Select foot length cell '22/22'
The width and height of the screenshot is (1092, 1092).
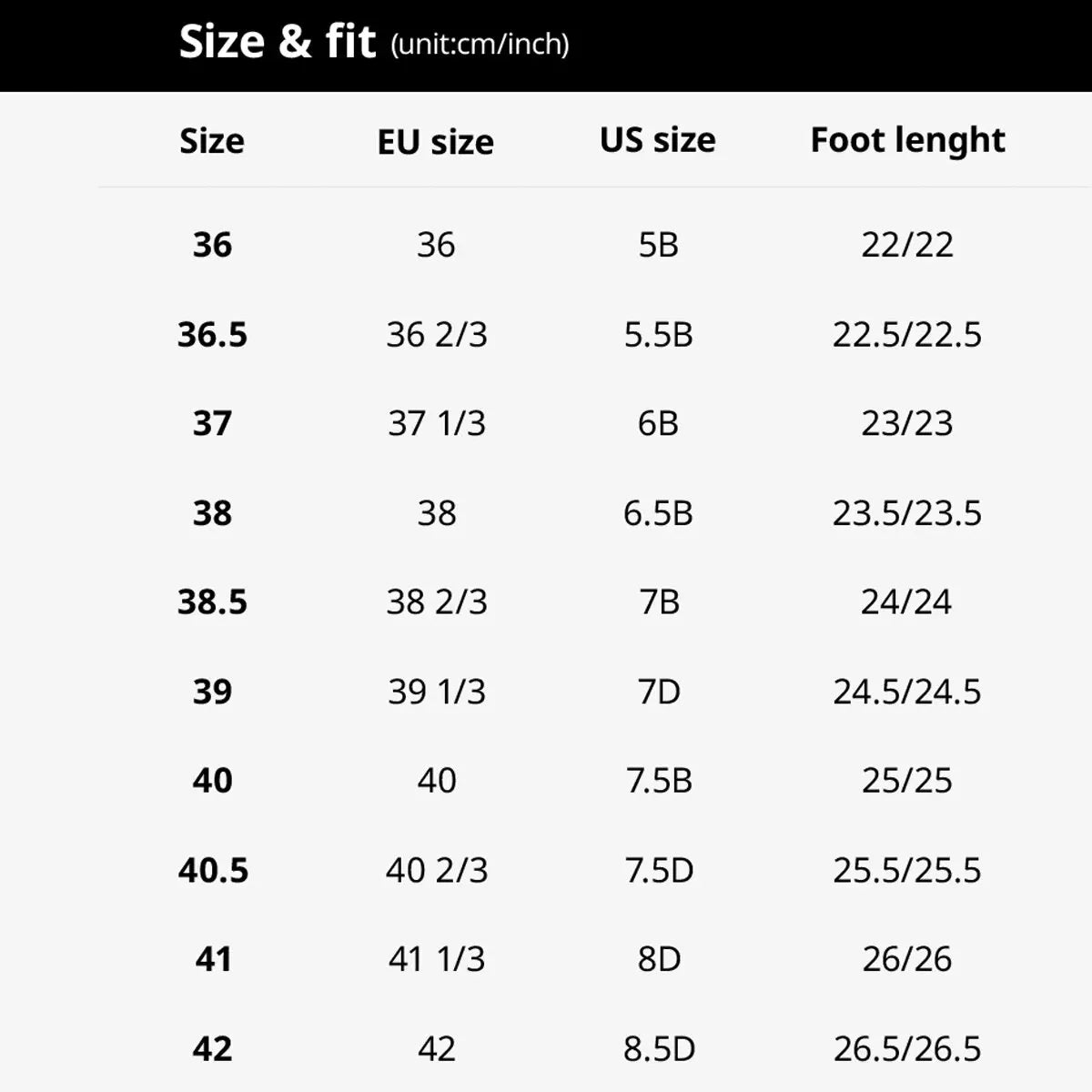pos(907,245)
